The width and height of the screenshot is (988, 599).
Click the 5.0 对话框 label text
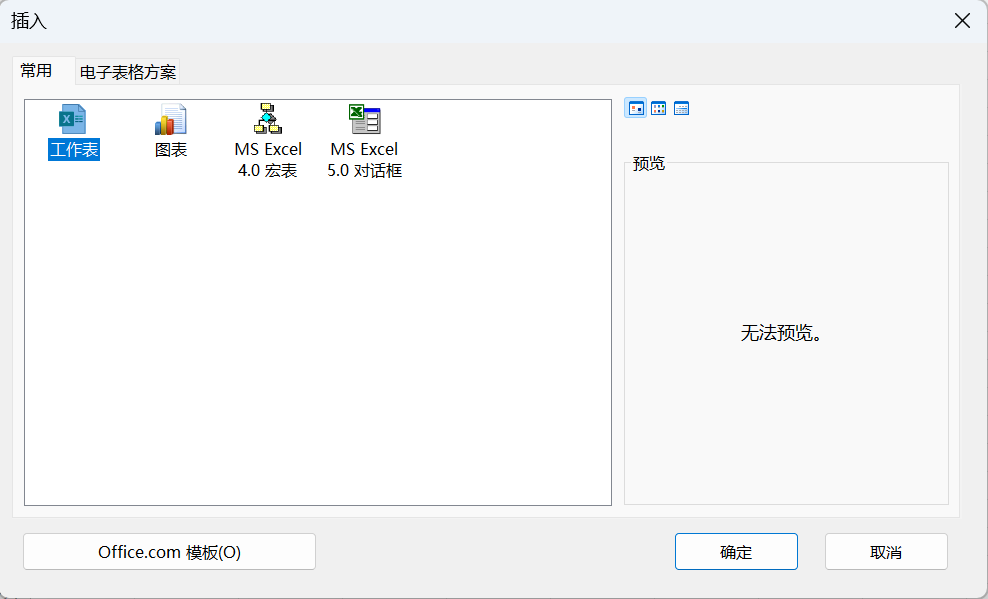[x=364, y=171]
